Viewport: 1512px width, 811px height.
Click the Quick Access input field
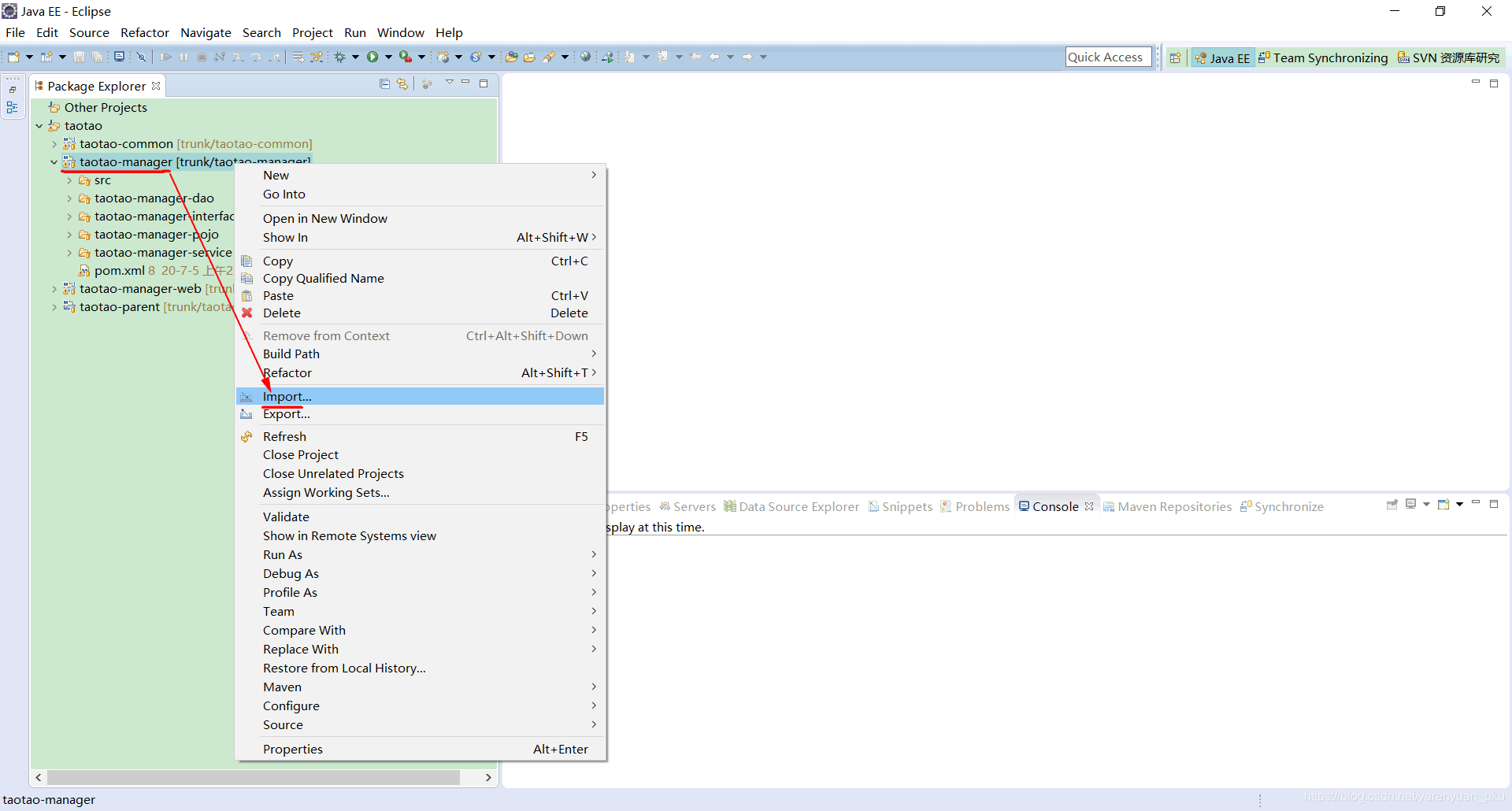tap(1108, 57)
